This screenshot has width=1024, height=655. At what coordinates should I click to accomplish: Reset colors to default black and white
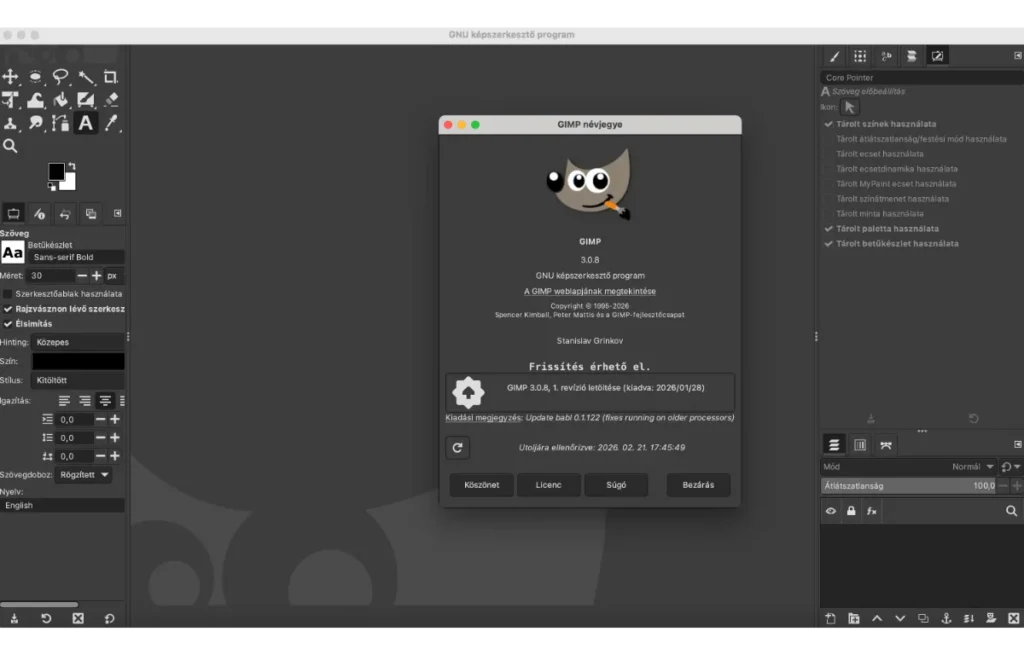click(52, 187)
